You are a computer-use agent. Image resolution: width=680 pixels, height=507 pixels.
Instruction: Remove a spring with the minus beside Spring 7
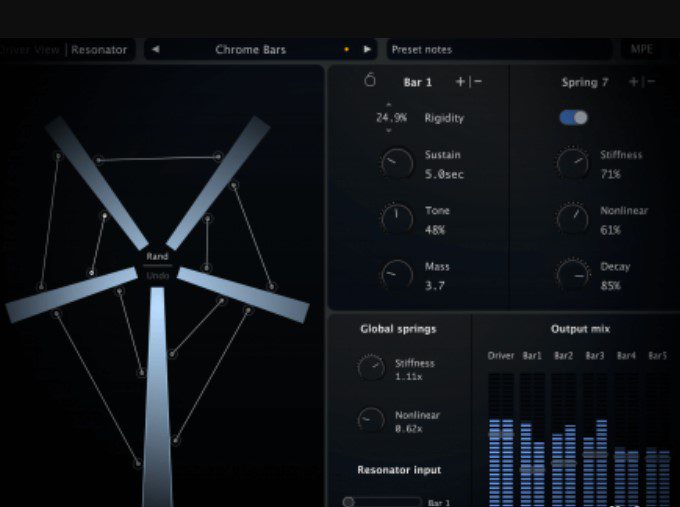(x=651, y=82)
